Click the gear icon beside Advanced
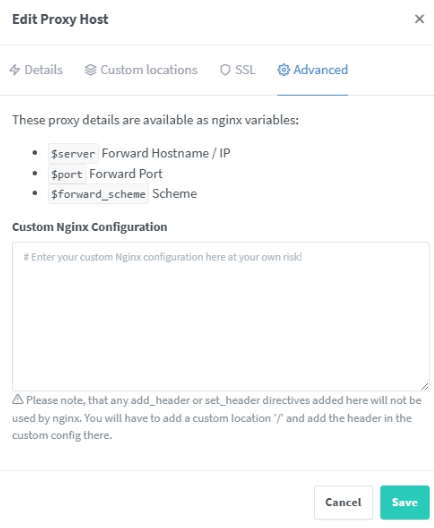This screenshot has width=434, height=528. (x=283, y=70)
